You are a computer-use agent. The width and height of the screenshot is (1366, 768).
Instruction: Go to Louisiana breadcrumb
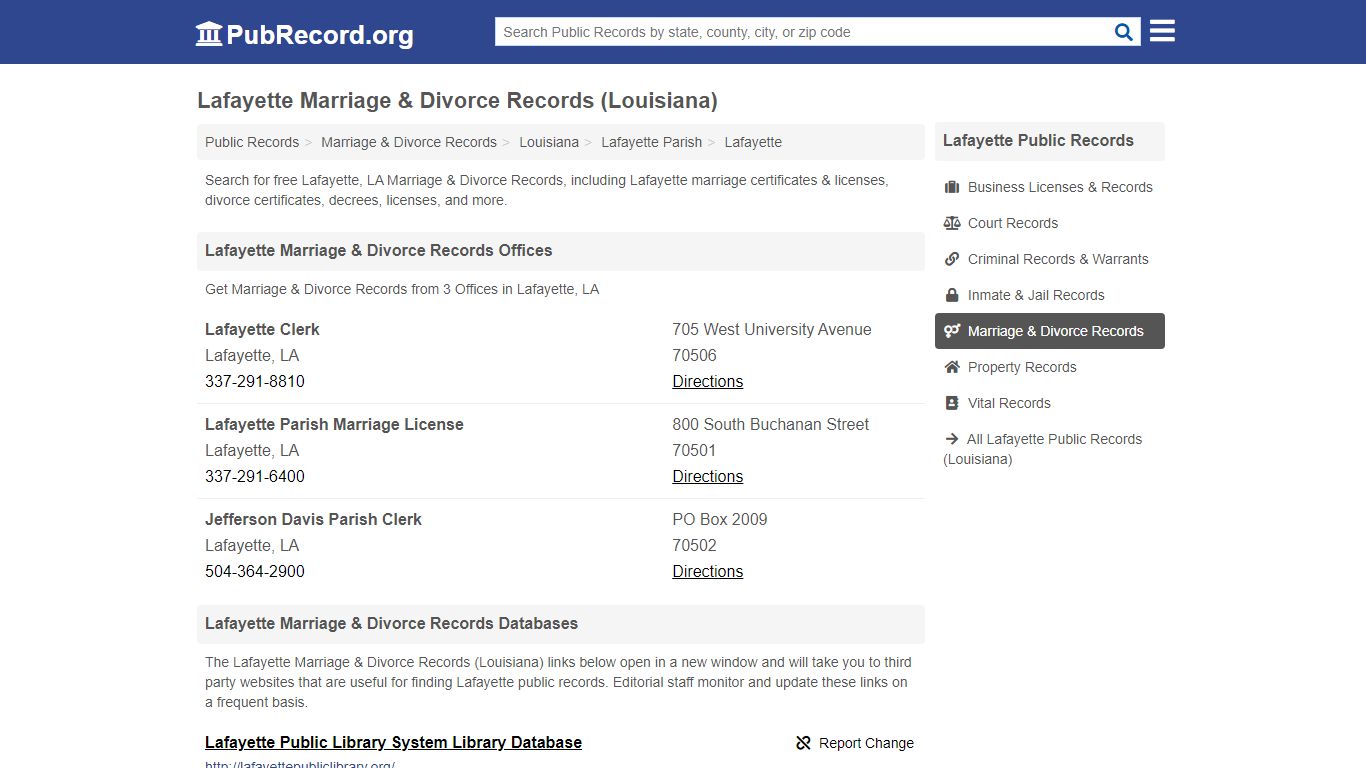coord(549,142)
